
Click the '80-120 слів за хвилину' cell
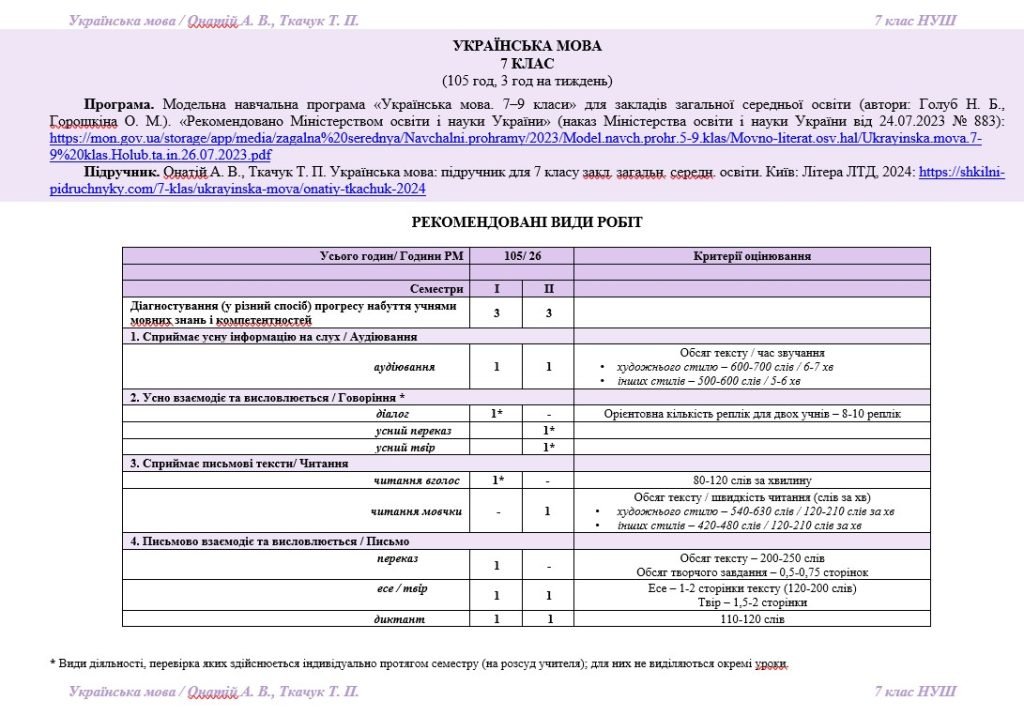[751, 480]
